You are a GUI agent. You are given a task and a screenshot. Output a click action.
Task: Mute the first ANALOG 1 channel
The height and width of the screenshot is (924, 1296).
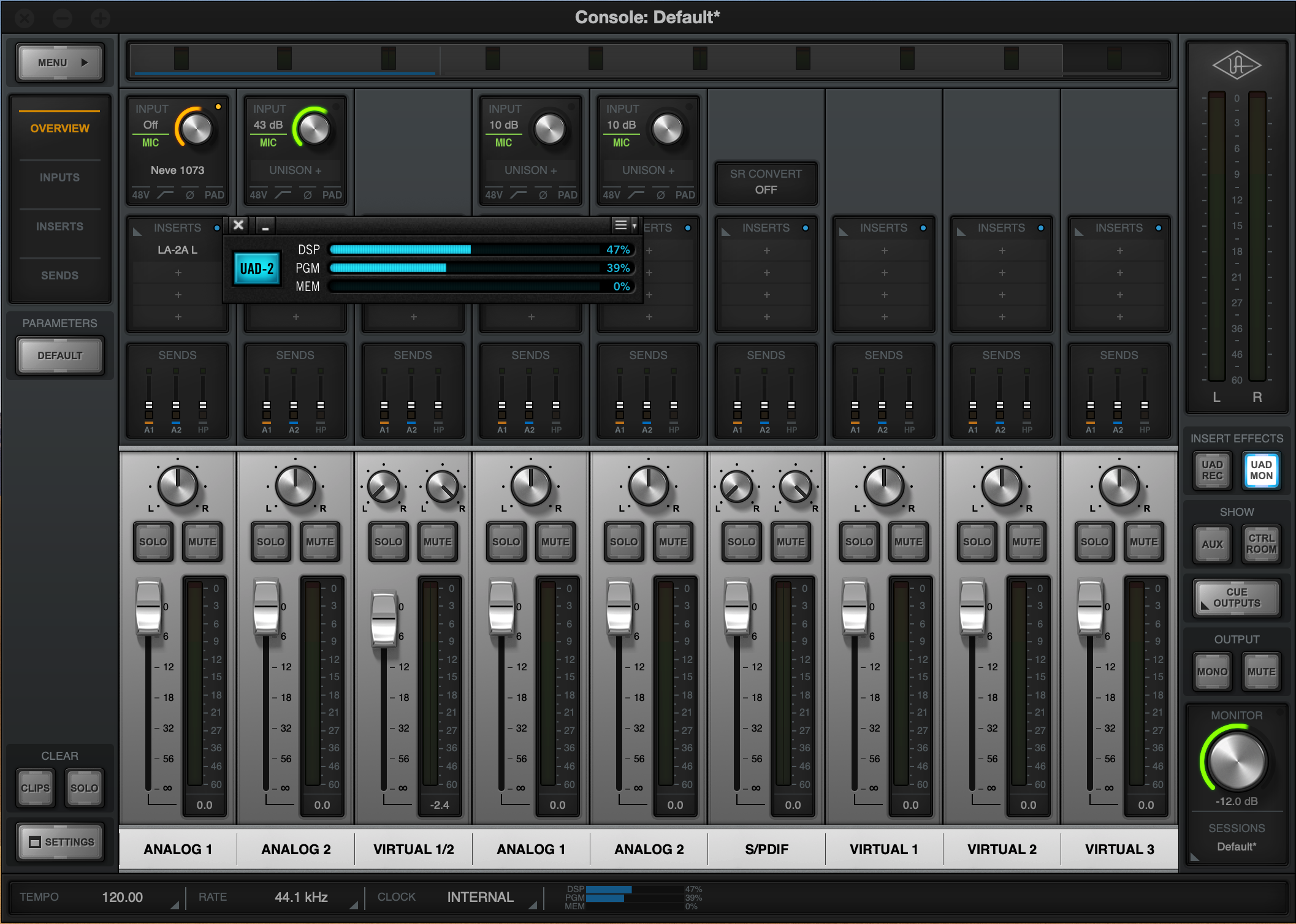coord(202,542)
